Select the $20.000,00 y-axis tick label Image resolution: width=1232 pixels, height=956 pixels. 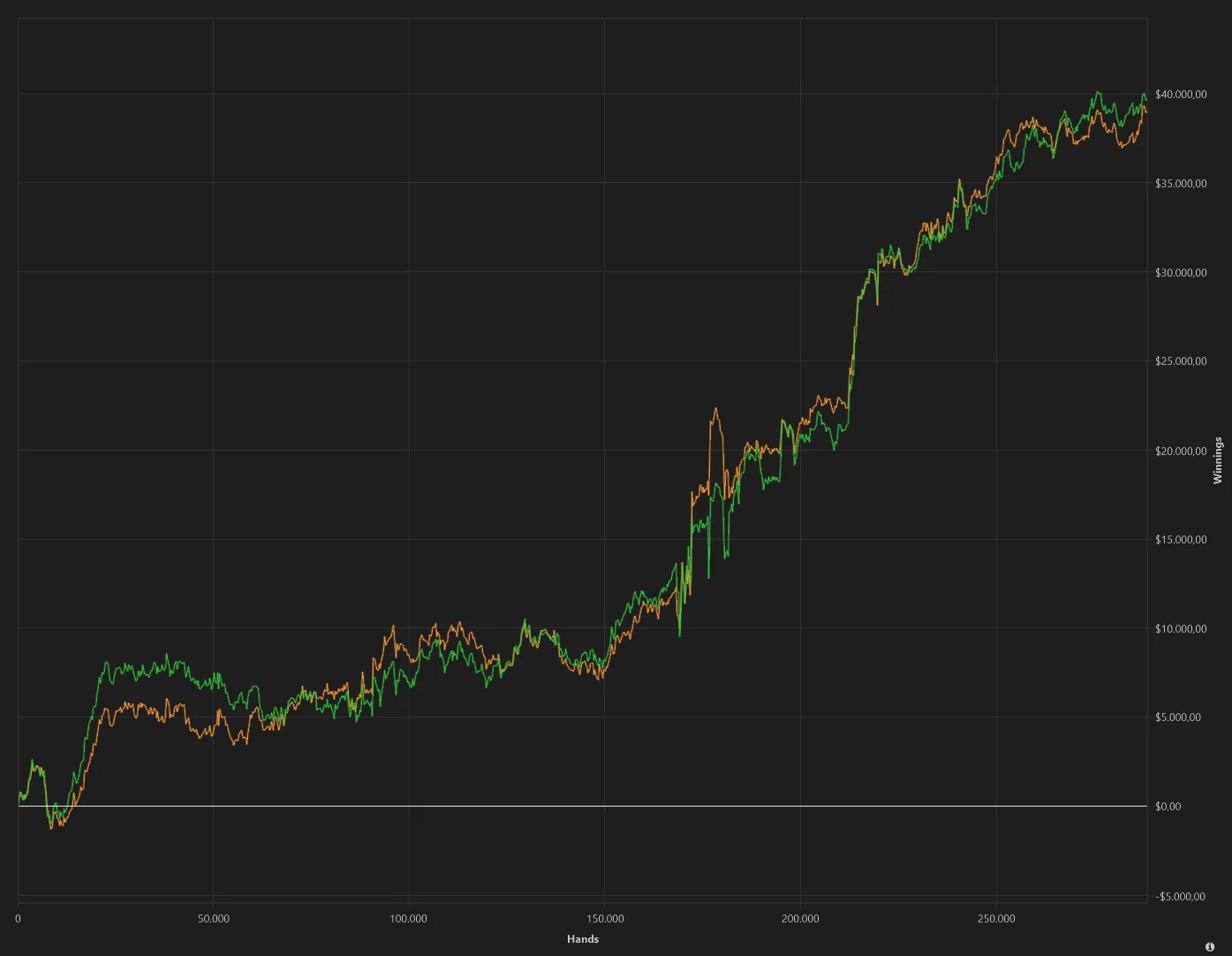tap(1181, 451)
